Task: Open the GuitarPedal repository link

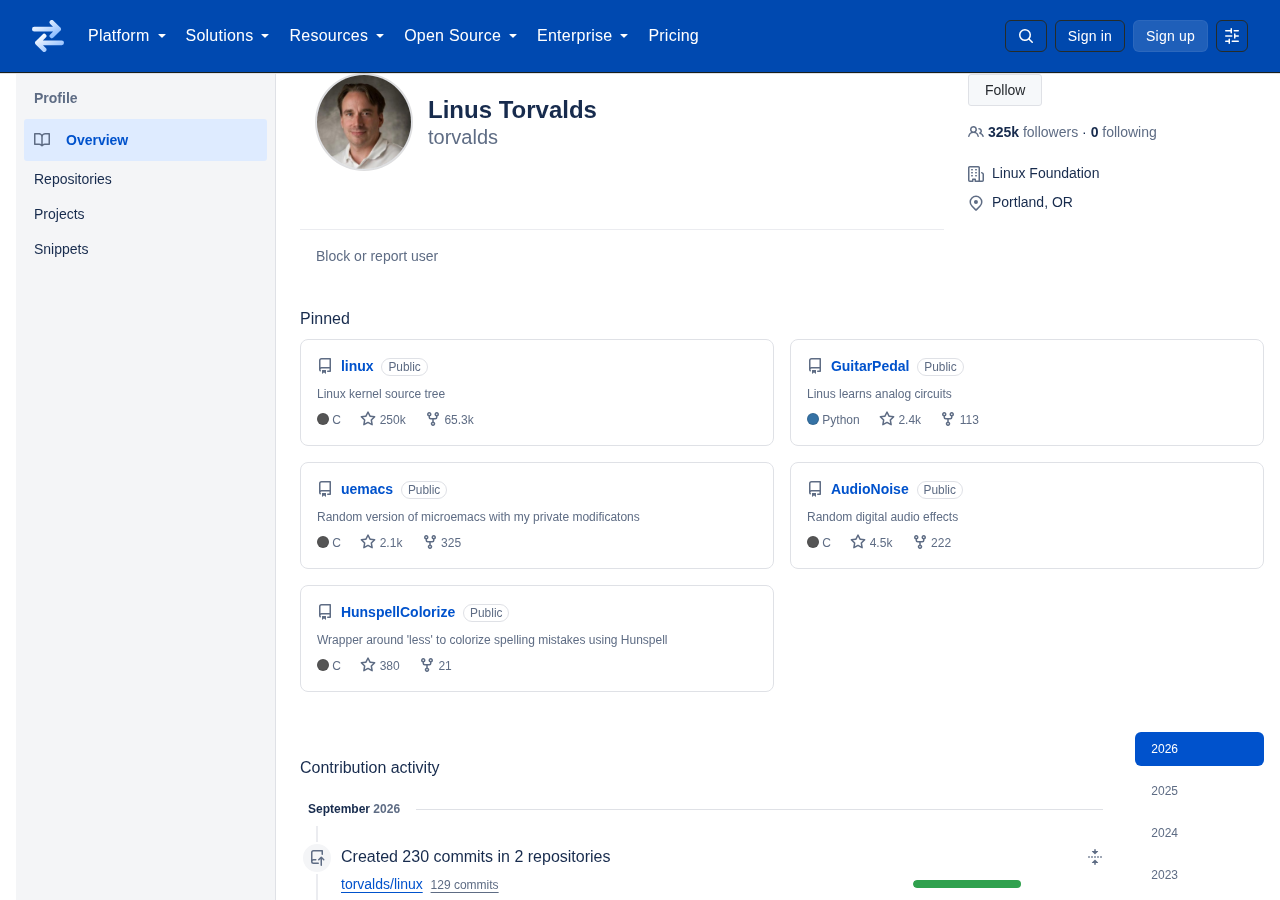Action: click(870, 366)
